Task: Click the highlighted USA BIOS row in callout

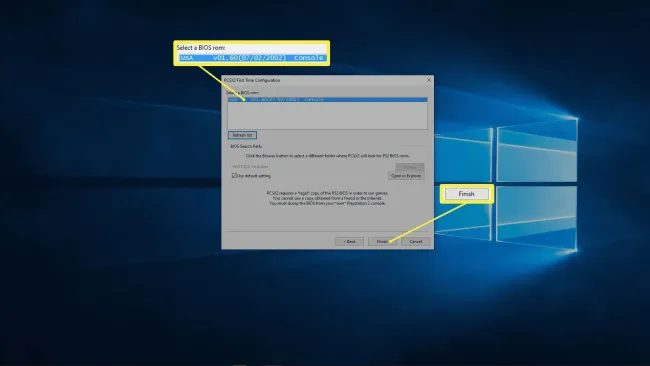Action: [252, 58]
